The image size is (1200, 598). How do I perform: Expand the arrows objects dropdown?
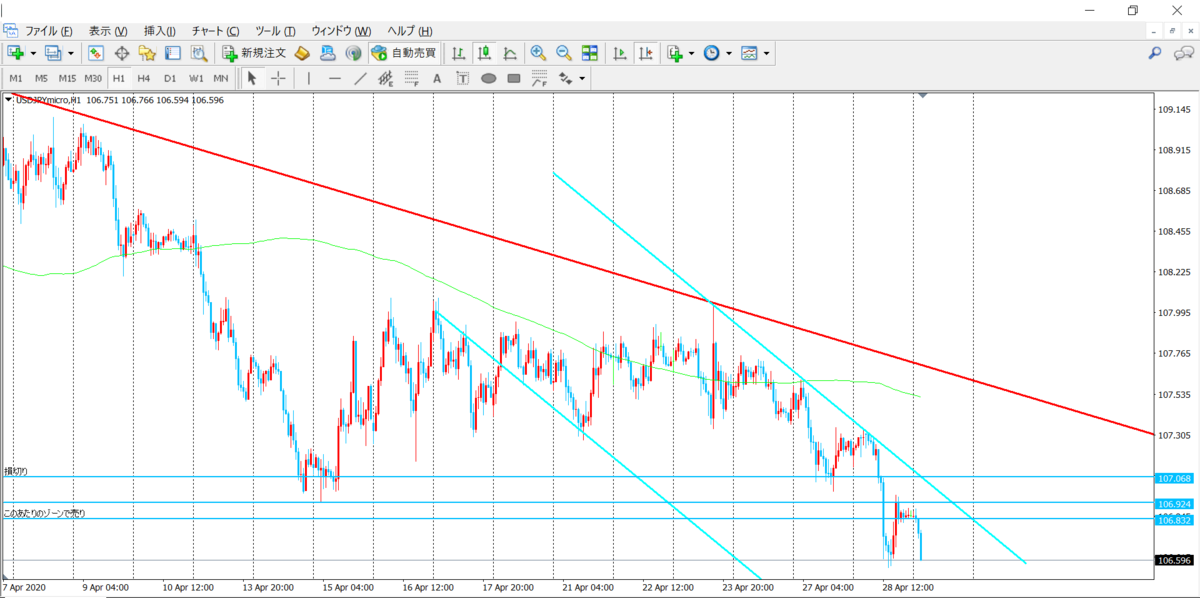(581, 78)
